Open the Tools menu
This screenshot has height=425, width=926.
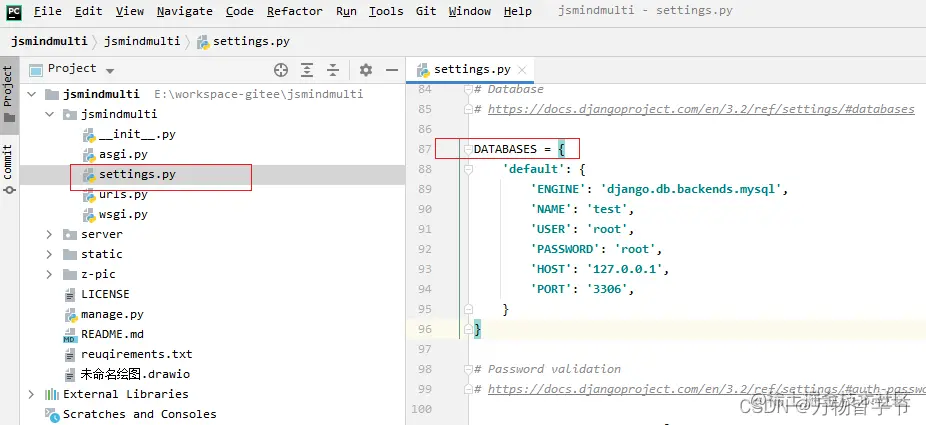386,11
